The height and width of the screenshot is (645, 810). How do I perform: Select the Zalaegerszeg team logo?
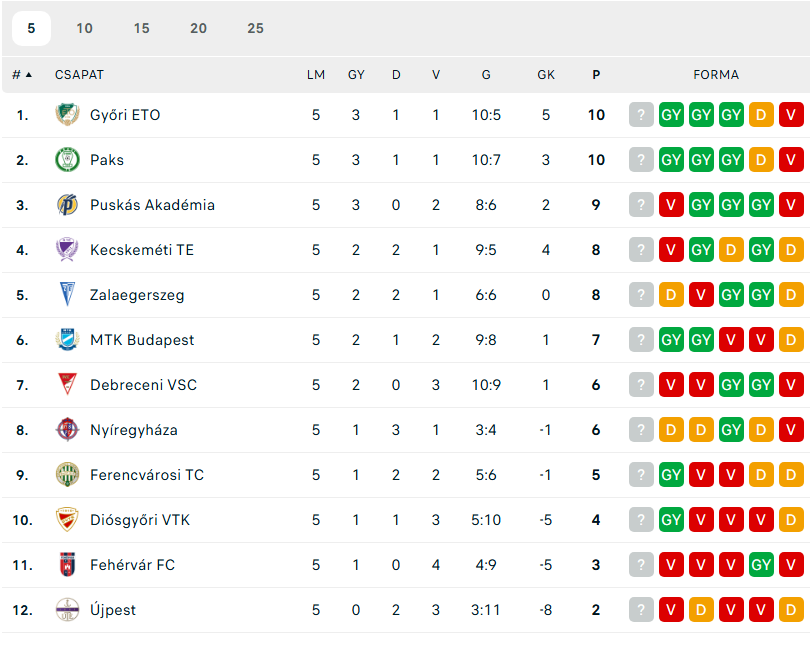point(67,294)
